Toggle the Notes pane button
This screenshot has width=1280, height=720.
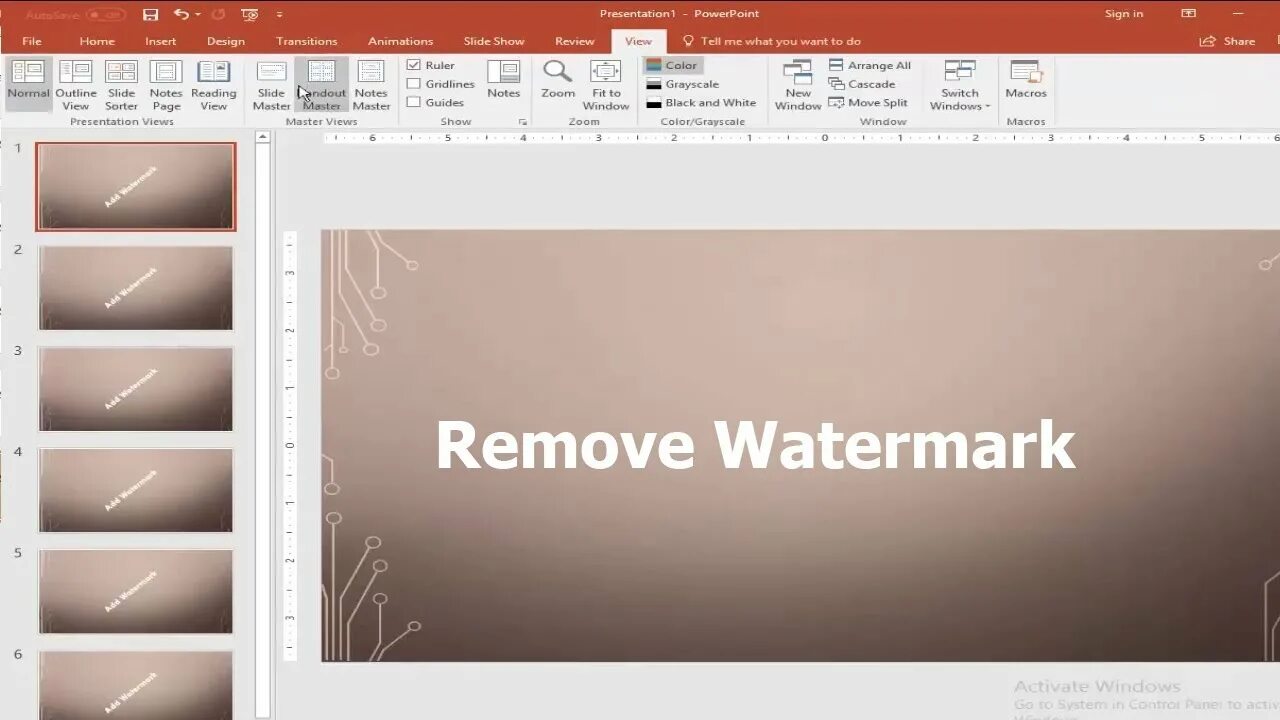pyautogui.click(x=503, y=79)
